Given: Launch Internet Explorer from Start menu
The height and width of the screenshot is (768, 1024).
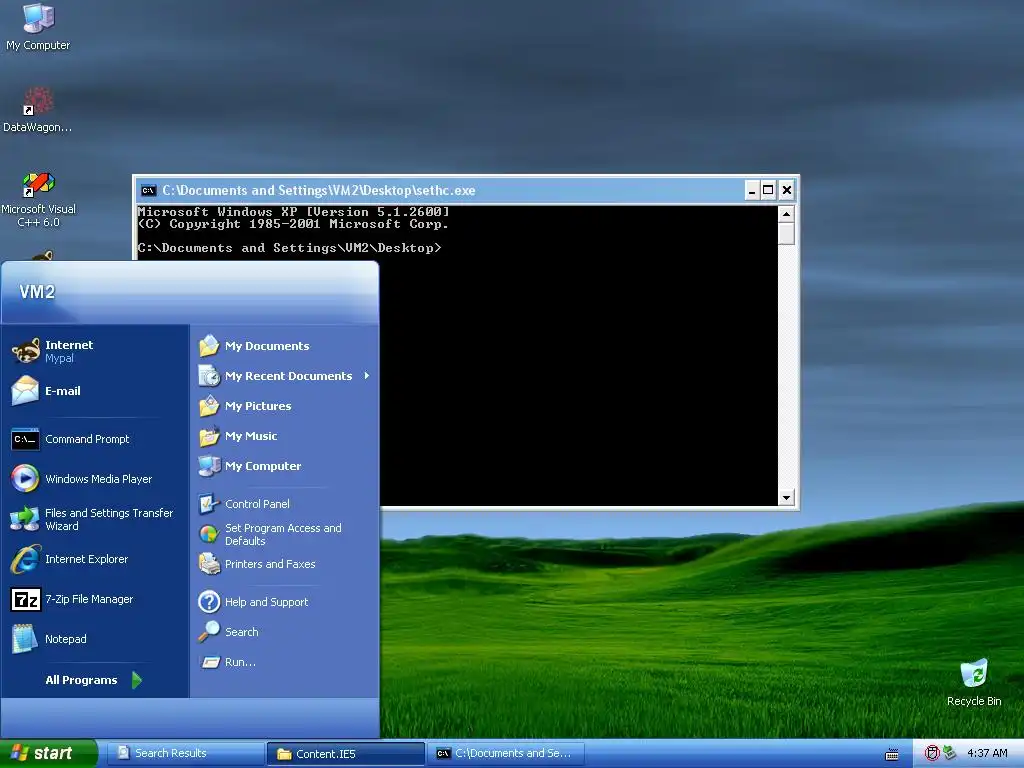Looking at the screenshot, I should [95, 559].
